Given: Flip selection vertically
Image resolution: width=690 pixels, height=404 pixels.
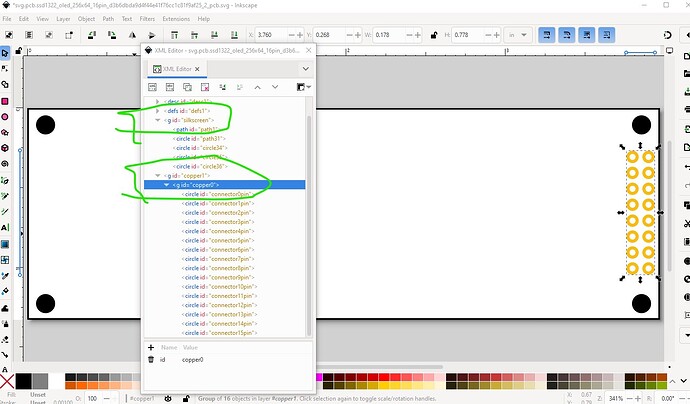Looking at the screenshot, I should [151, 35].
